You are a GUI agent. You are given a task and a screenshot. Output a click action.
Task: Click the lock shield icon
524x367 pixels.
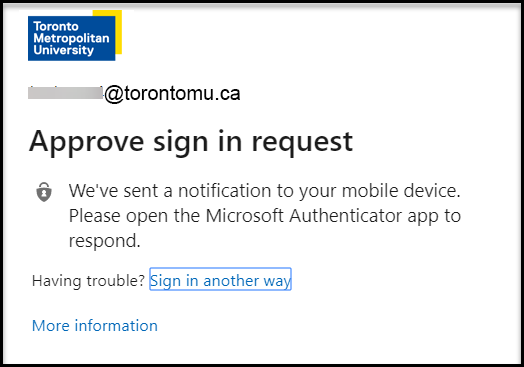tap(44, 192)
